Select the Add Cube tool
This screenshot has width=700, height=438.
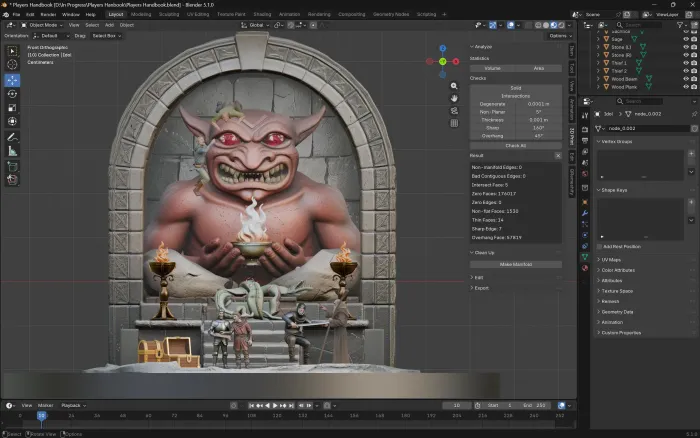[12, 167]
